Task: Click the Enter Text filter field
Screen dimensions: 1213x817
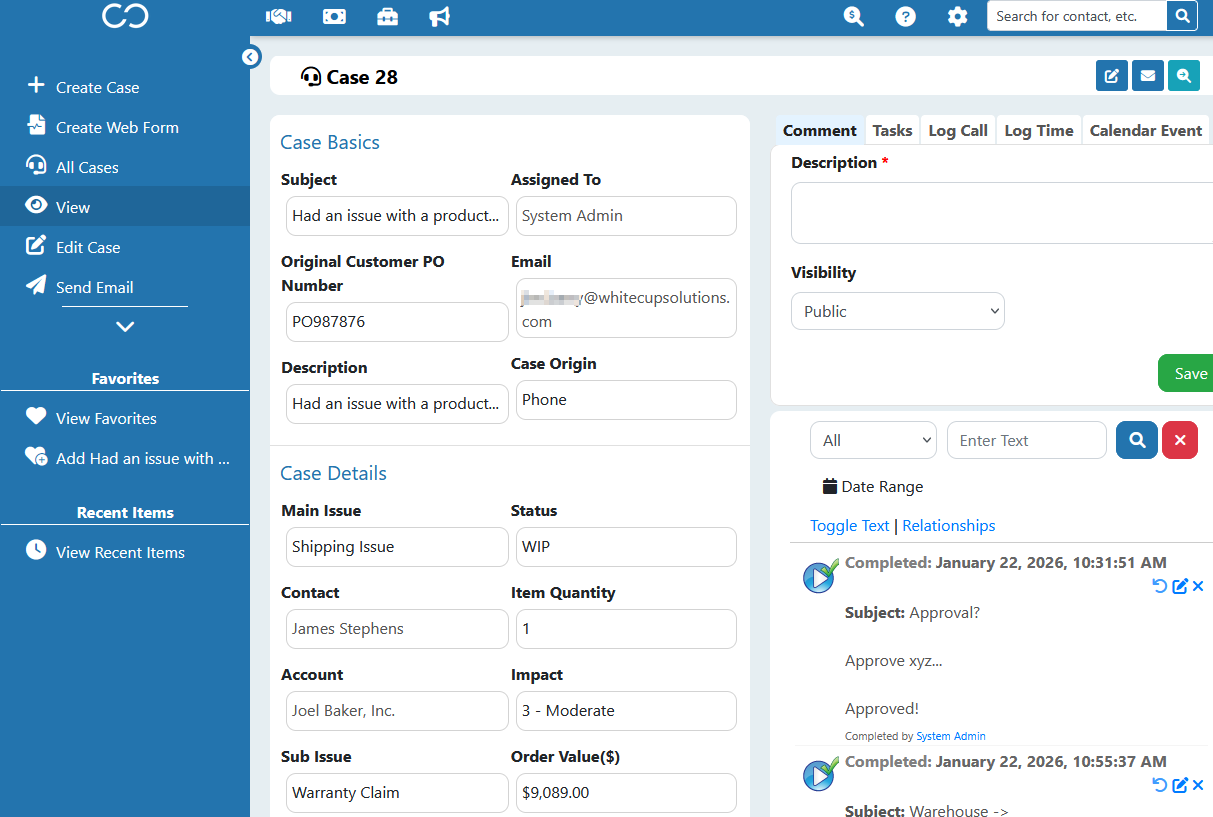Action: [x=1027, y=440]
